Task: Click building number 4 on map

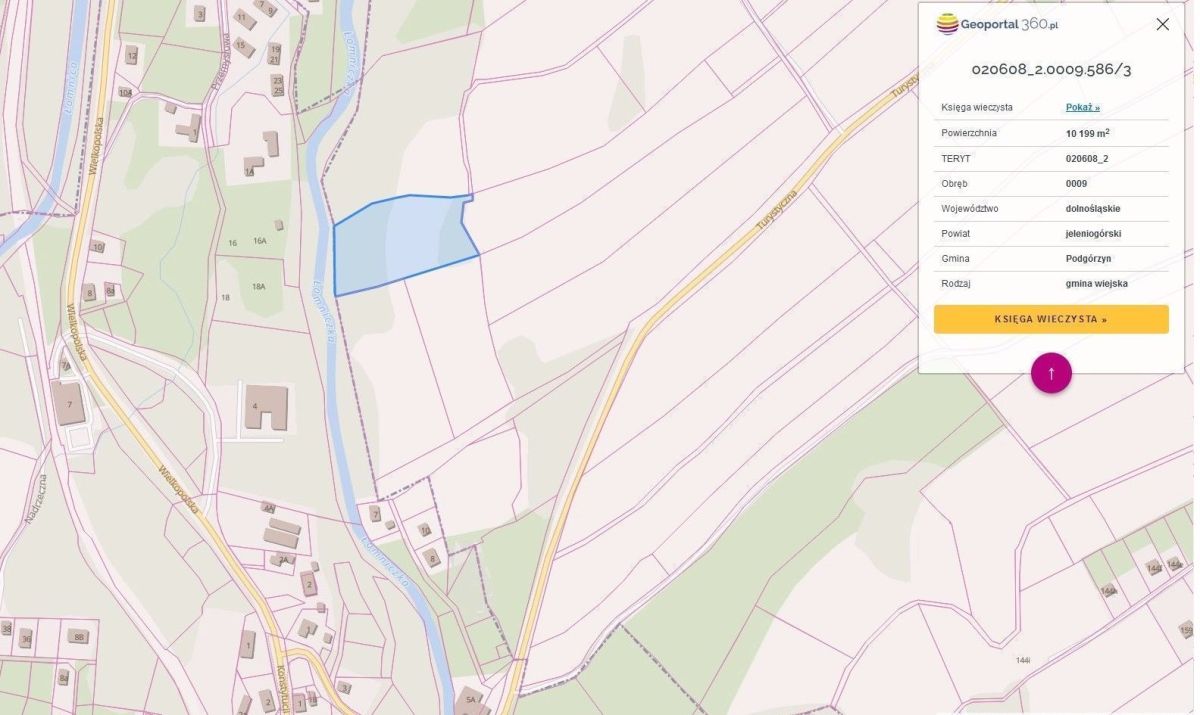Action: coord(266,406)
